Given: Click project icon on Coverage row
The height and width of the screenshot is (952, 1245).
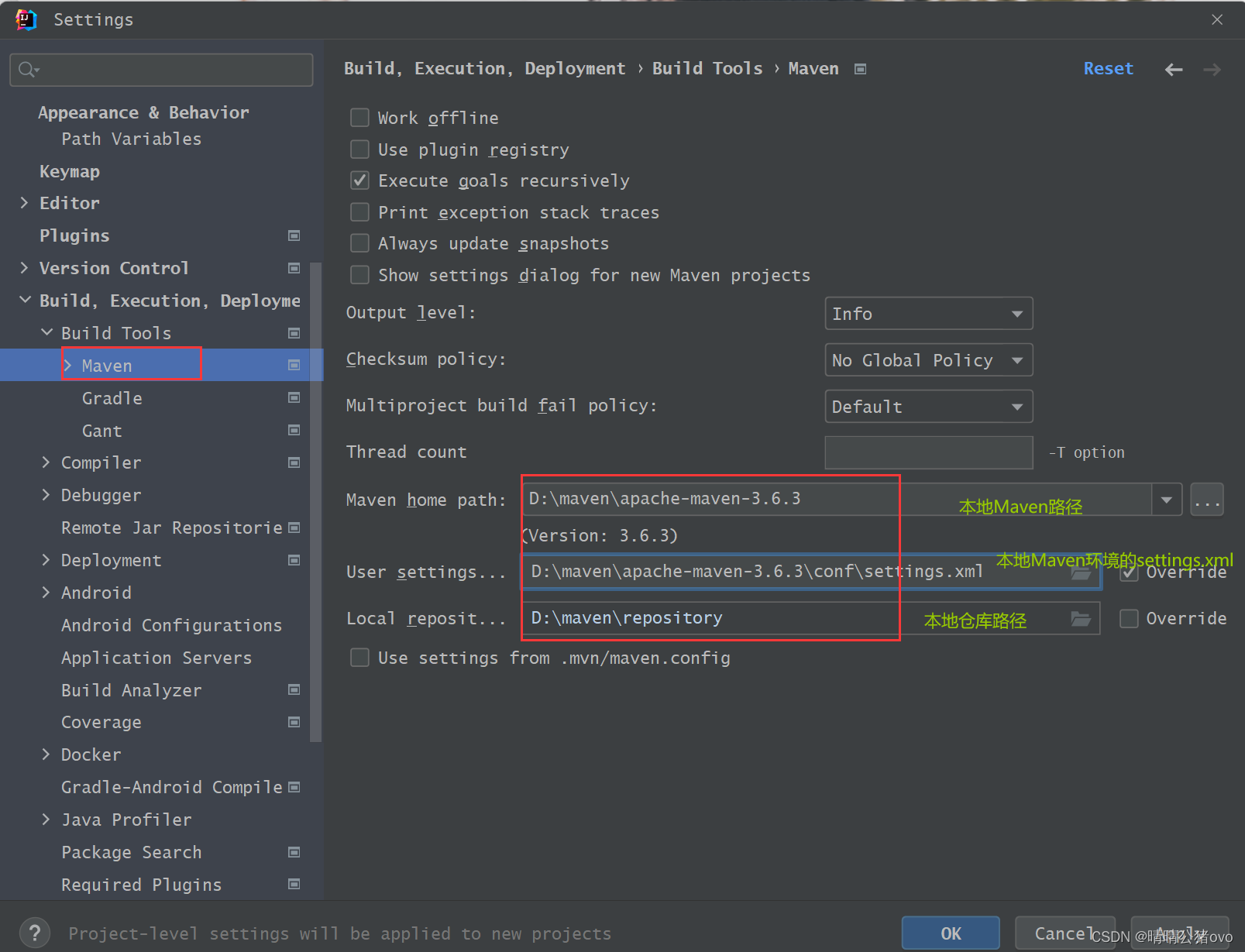Looking at the screenshot, I should tap(294, 722).
